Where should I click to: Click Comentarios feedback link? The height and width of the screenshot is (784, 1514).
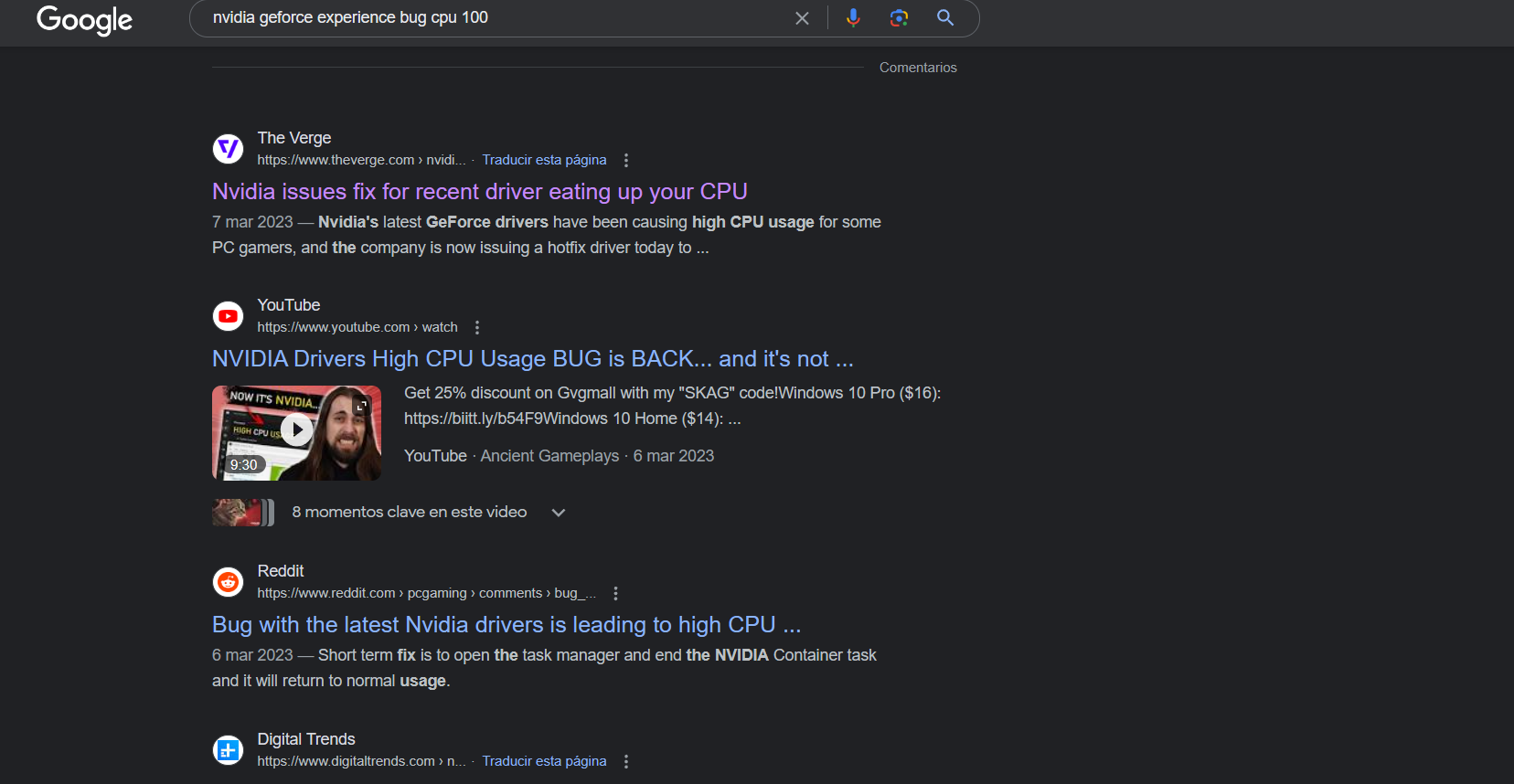918,68
